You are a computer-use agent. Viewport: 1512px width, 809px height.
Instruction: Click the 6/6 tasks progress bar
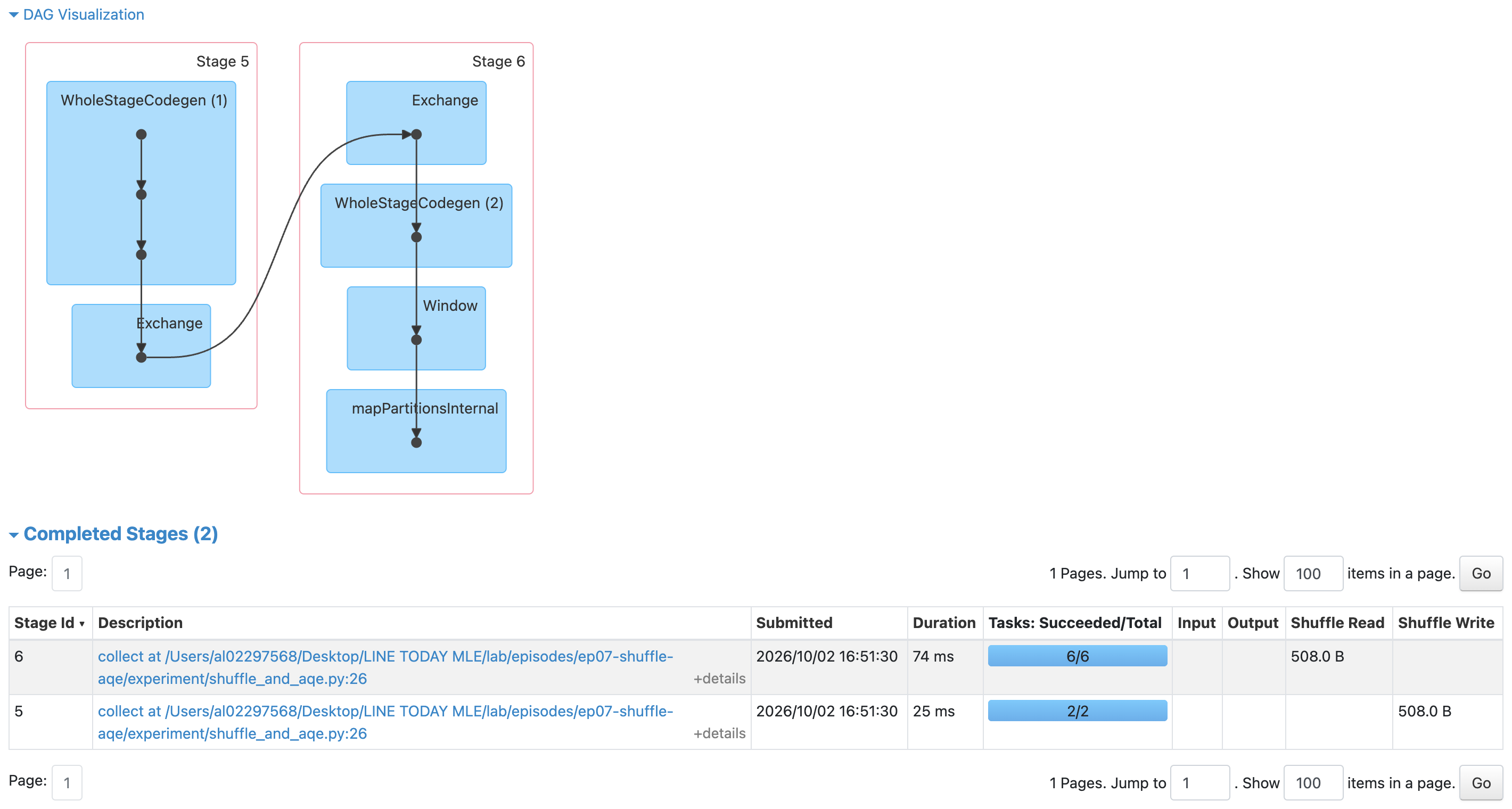pyautogui.click(x=1077, y=656)
